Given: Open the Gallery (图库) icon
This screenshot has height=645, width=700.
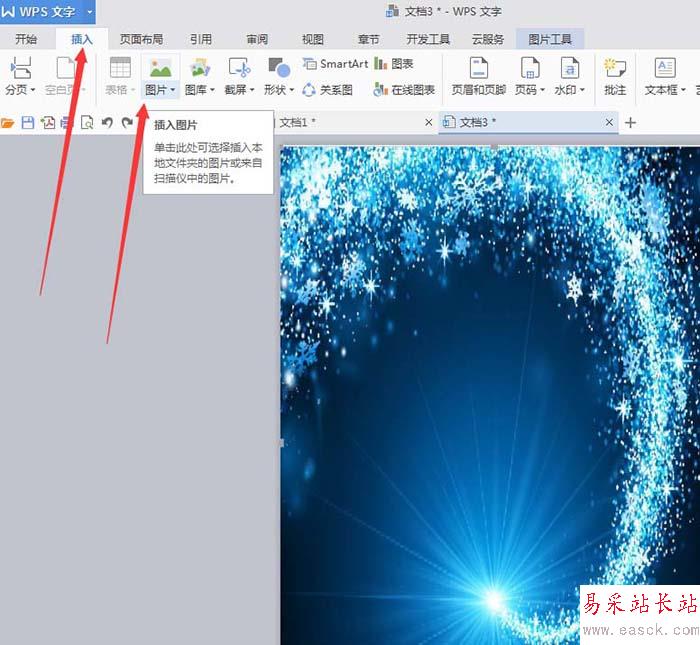Looking at the screenshot, I should coord(200,68).
